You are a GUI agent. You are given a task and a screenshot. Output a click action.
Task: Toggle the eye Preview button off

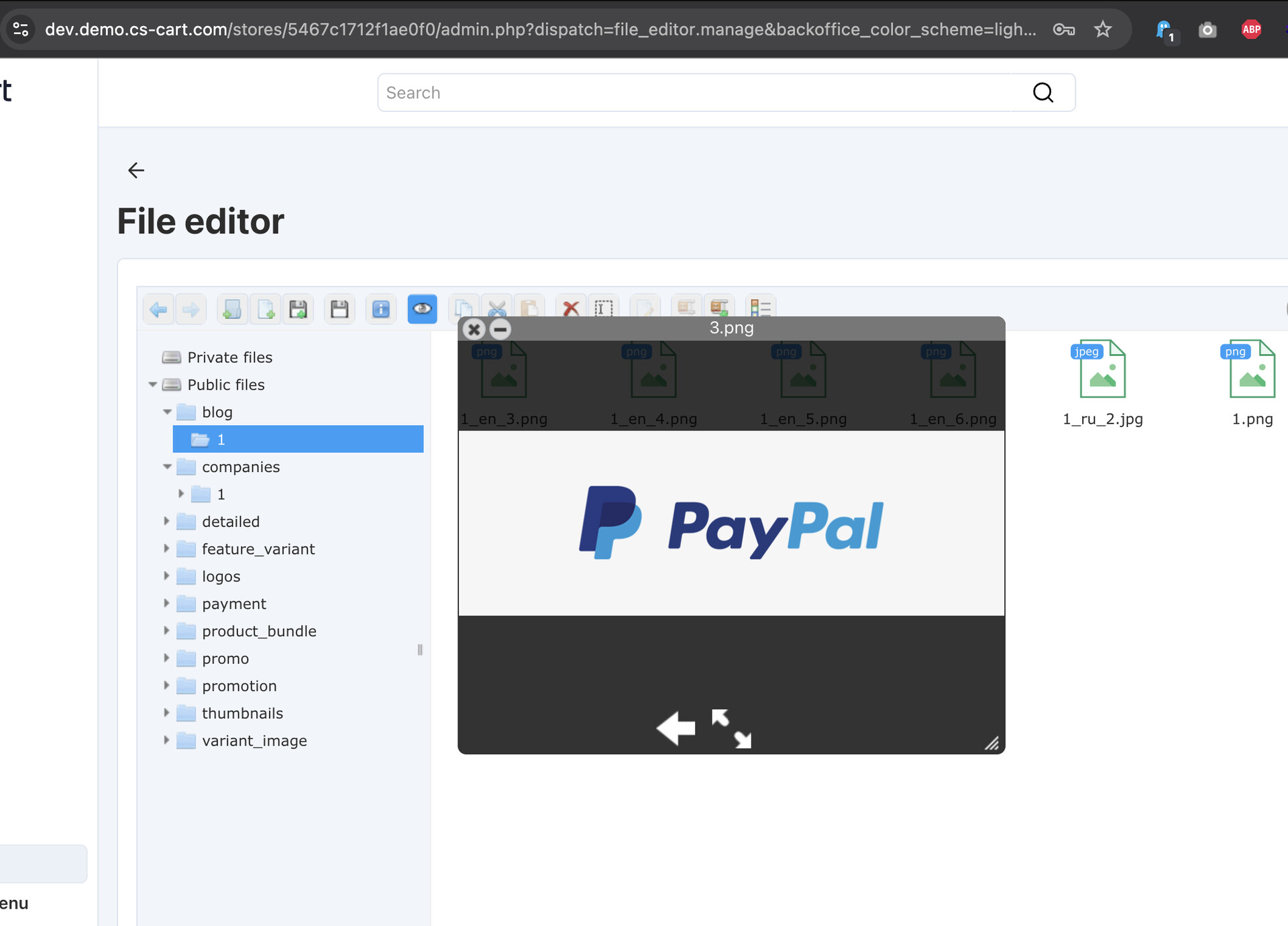[422, 309]
